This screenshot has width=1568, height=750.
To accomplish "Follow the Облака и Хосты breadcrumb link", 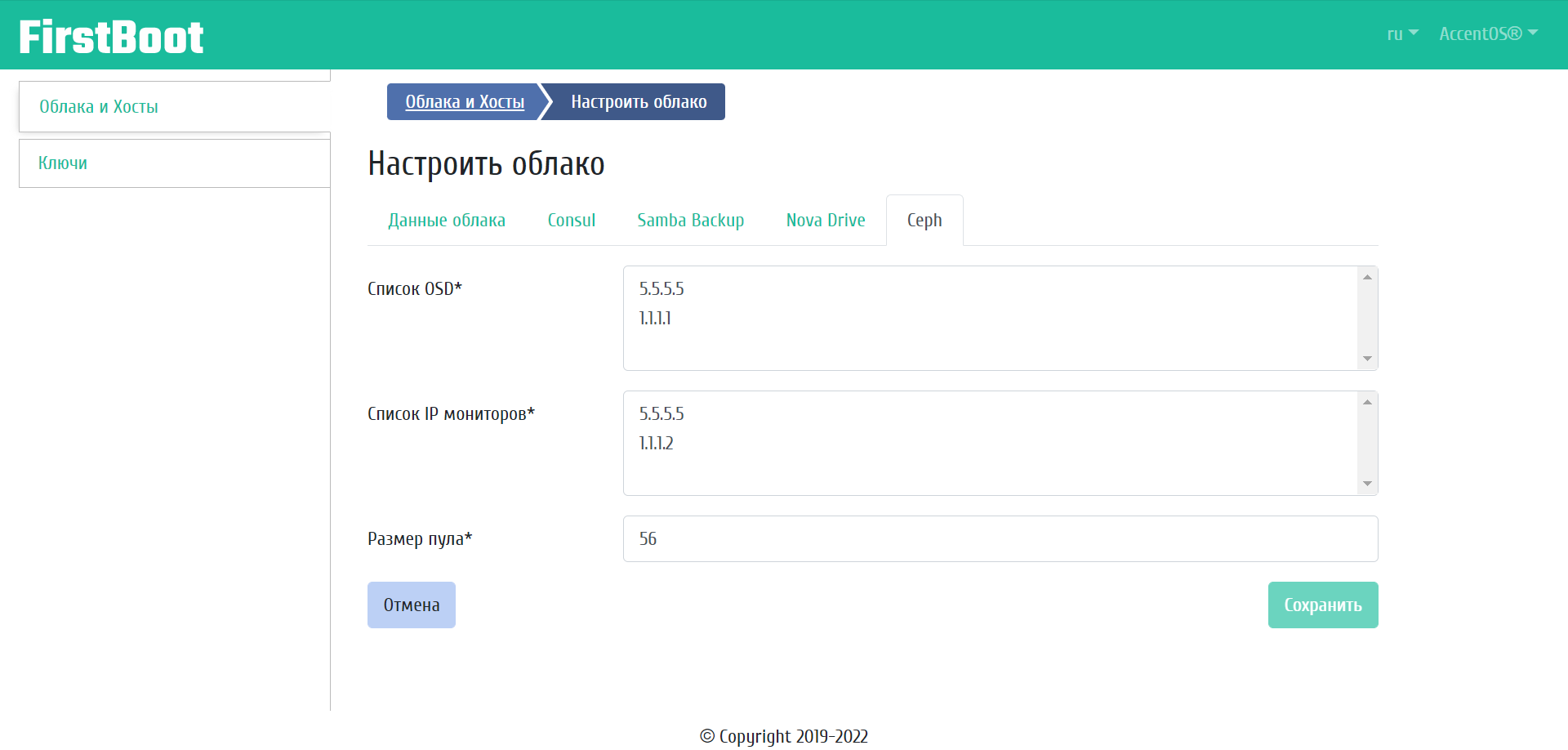I will (x=464, y=102).
